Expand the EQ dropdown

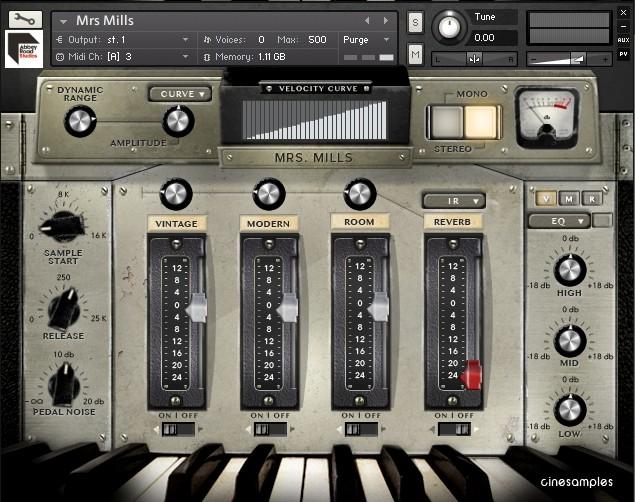tap(559, 220)
